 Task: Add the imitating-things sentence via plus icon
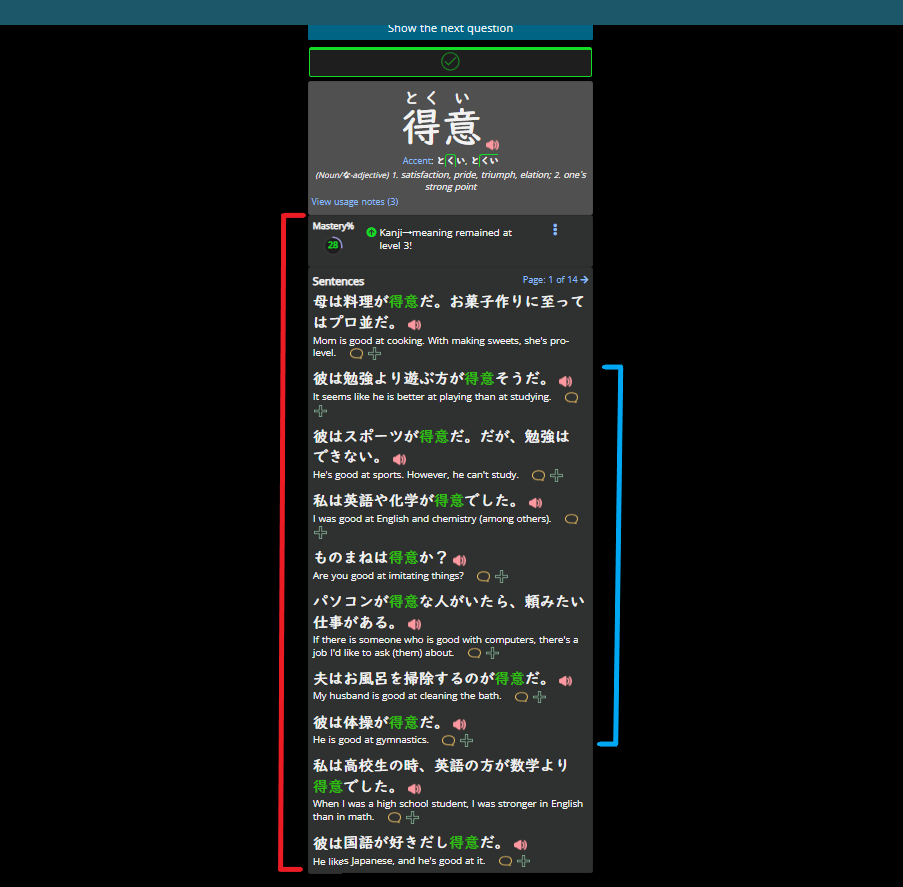(x=502, y=576)
